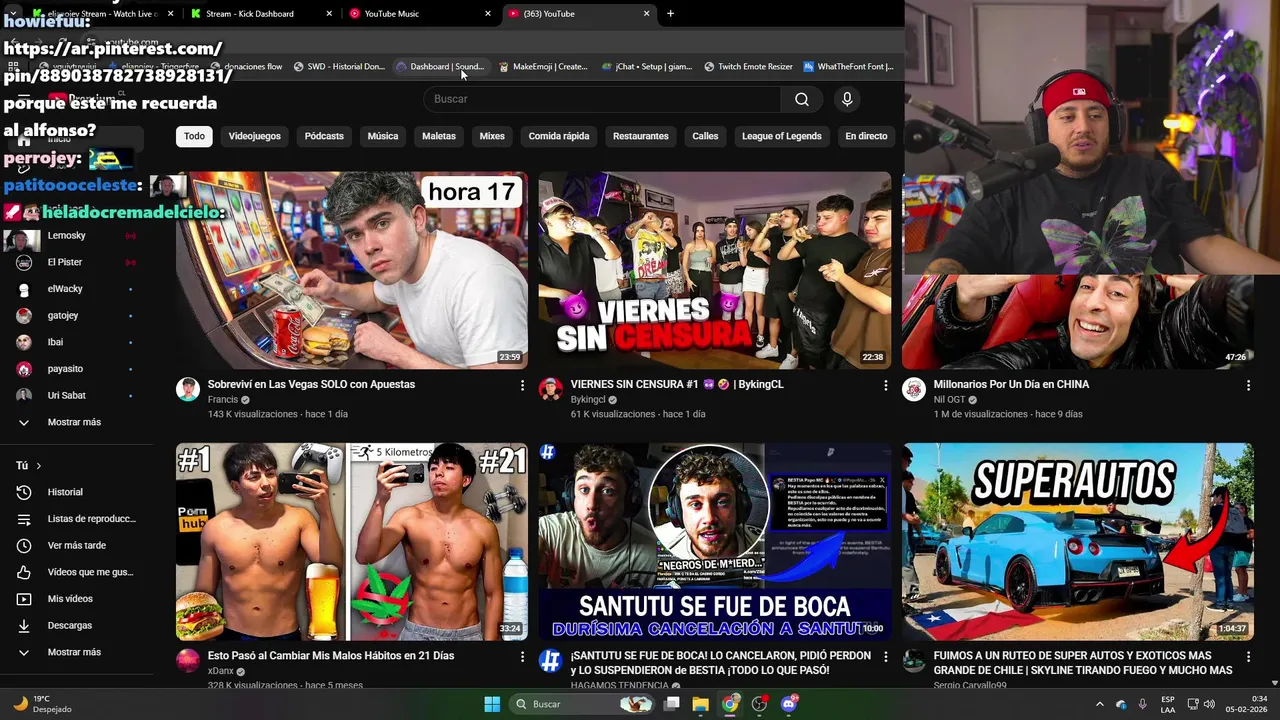The height and width of the screenshot is (720, 1280).
Task: Open options menu for Millonarios Por Un Día en CHINA
Action: coord(1248,385)
